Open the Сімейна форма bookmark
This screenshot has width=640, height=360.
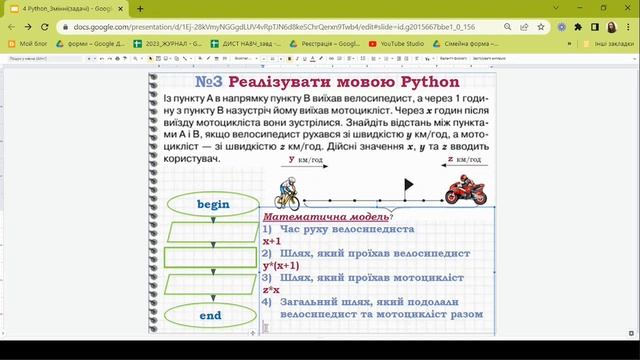click(466, 44)
